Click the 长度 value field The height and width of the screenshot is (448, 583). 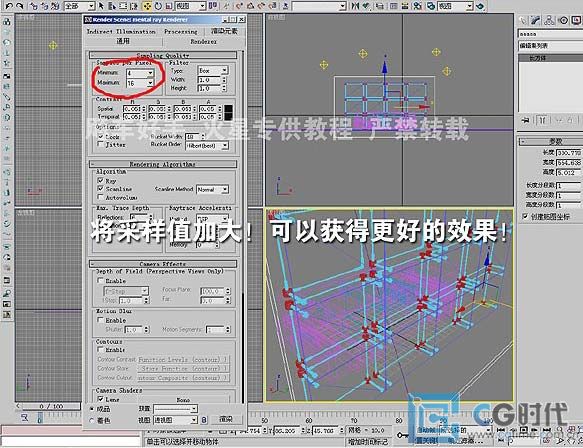[x=569, y=152]
